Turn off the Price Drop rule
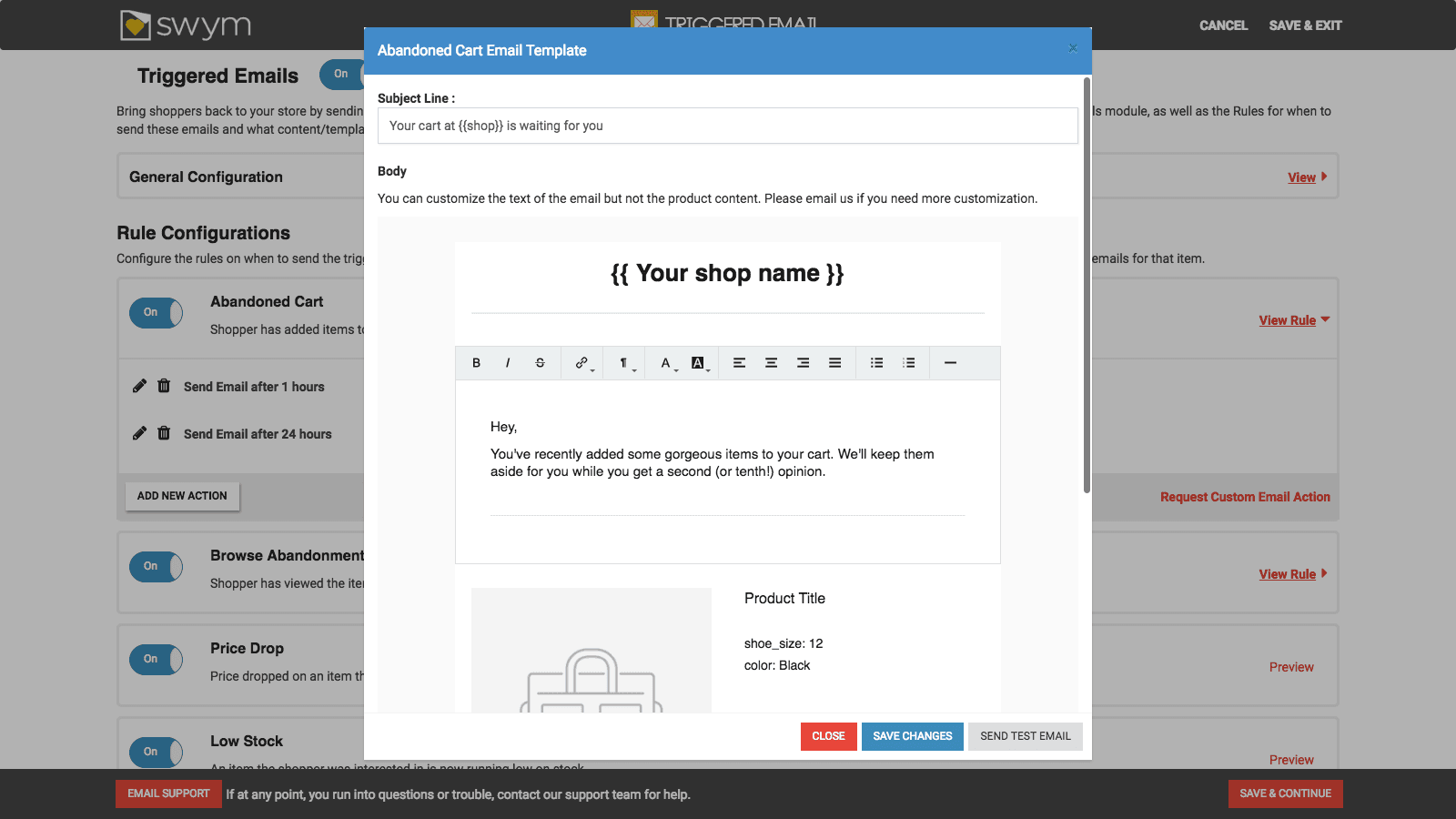 (156, 659)
